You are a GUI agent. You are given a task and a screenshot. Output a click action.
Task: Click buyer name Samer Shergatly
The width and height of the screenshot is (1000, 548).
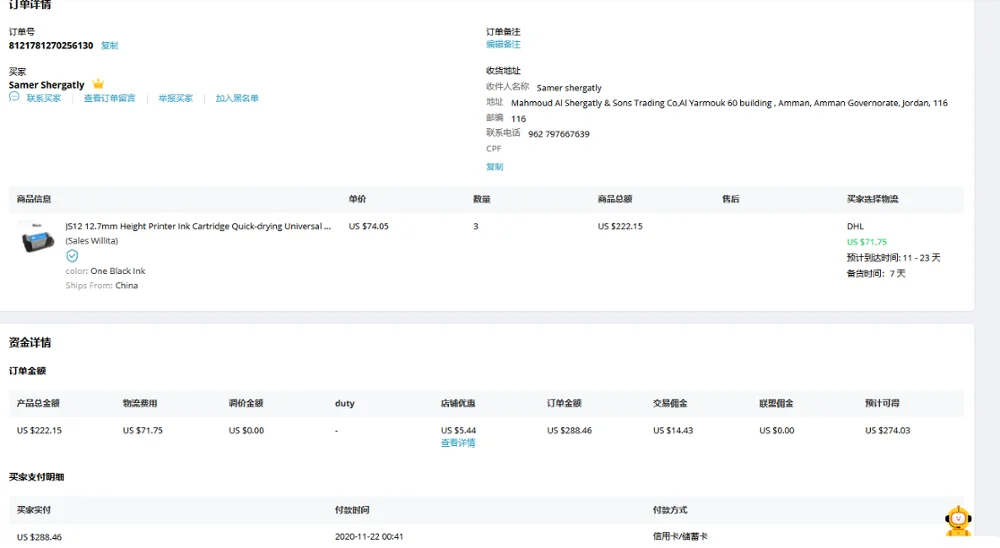pos(47,85)
